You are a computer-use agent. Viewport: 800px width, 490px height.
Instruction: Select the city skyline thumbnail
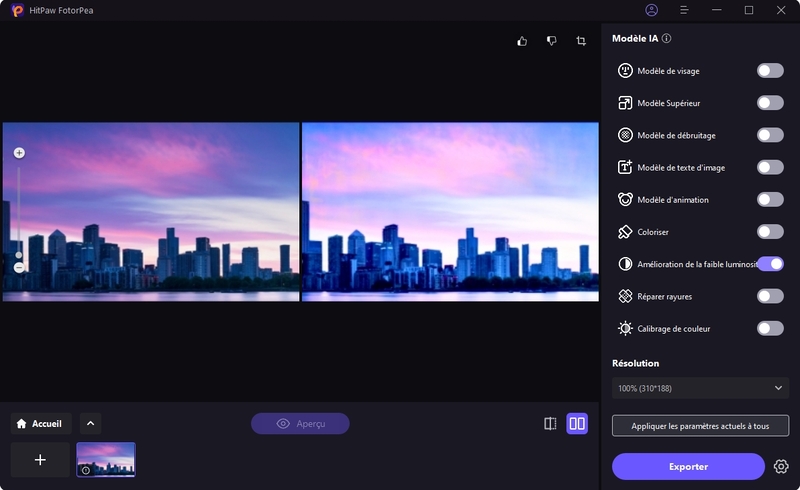pos(106,460)
